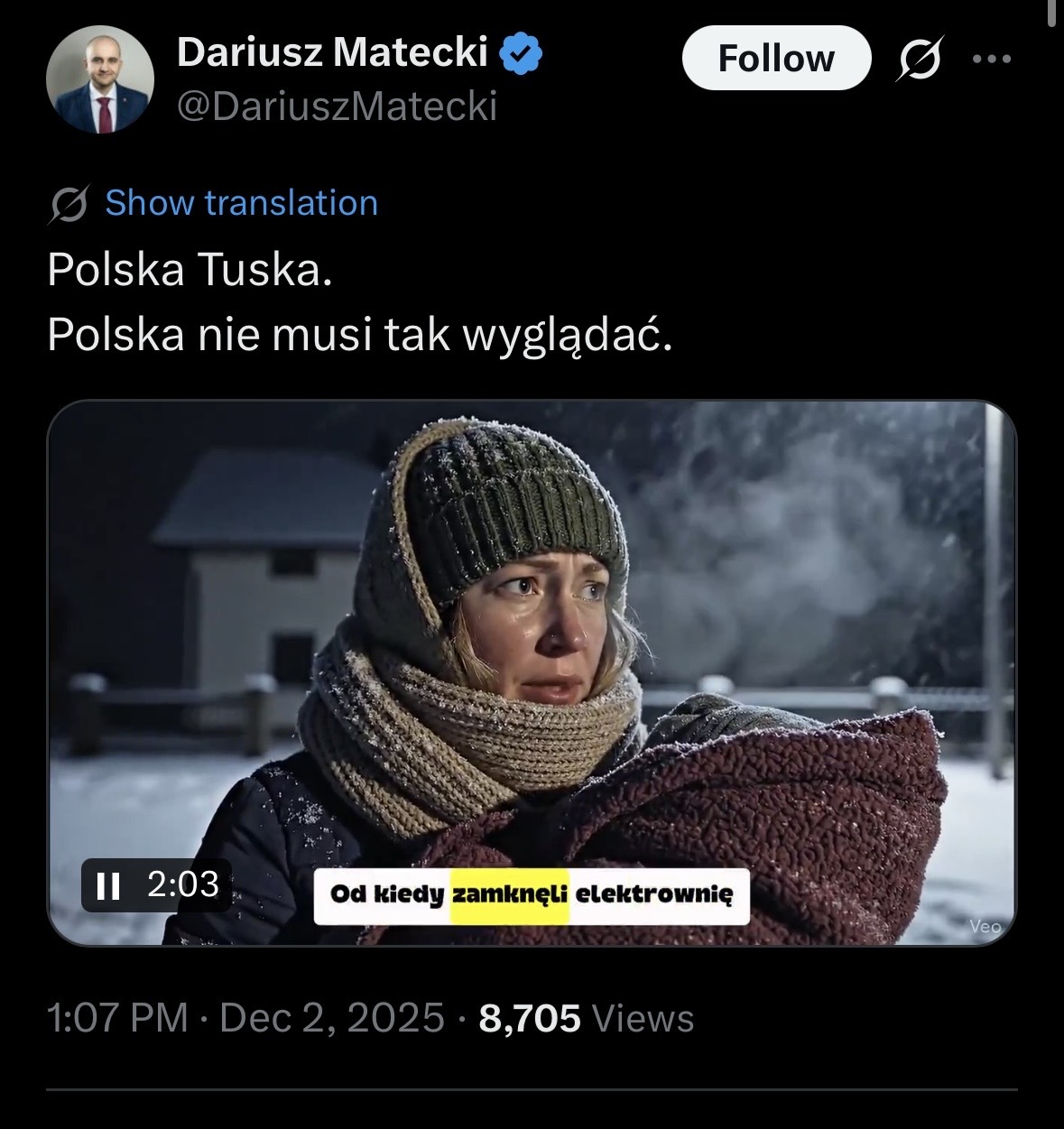
Task: Click the blue verified badge
Action: click(x=523, y=52)
